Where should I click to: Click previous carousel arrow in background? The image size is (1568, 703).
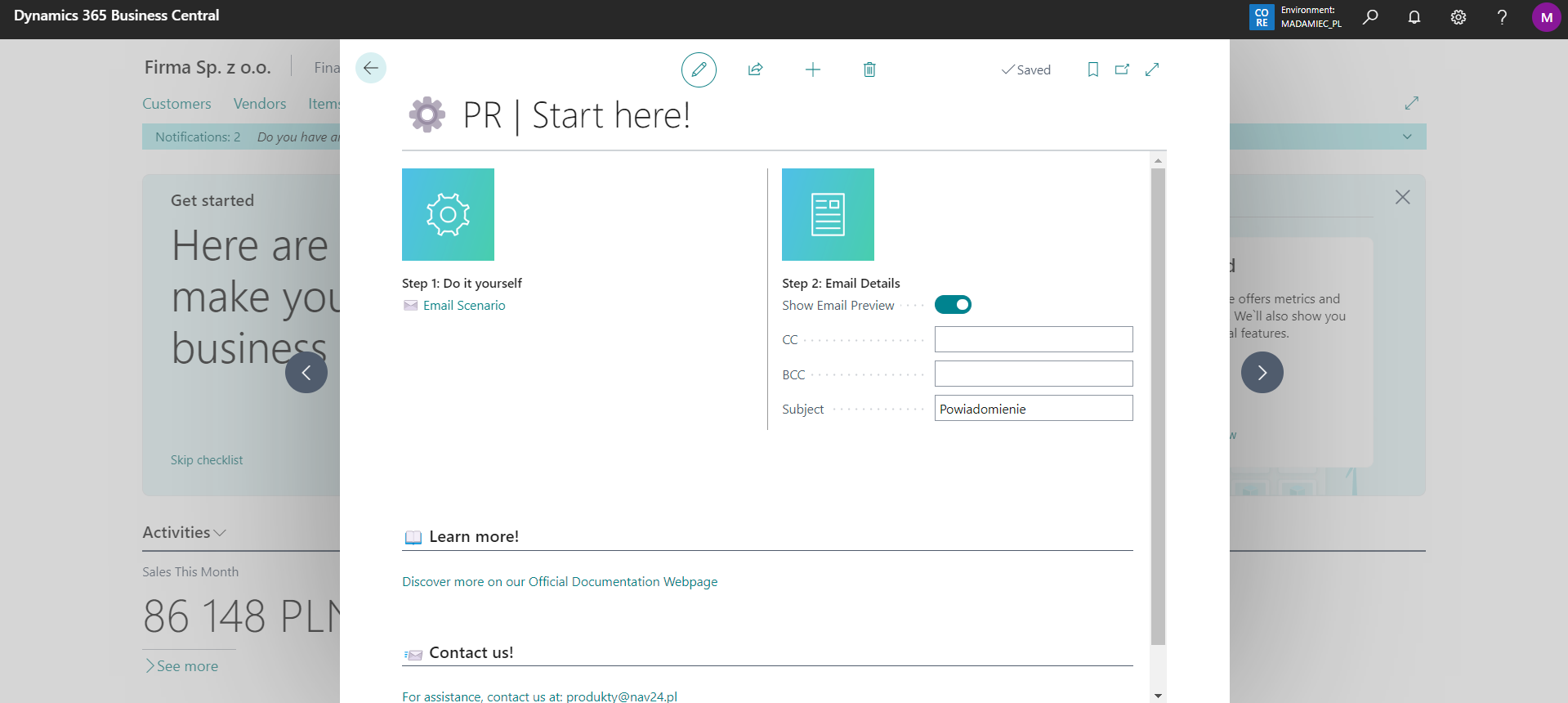pos(306,372)
